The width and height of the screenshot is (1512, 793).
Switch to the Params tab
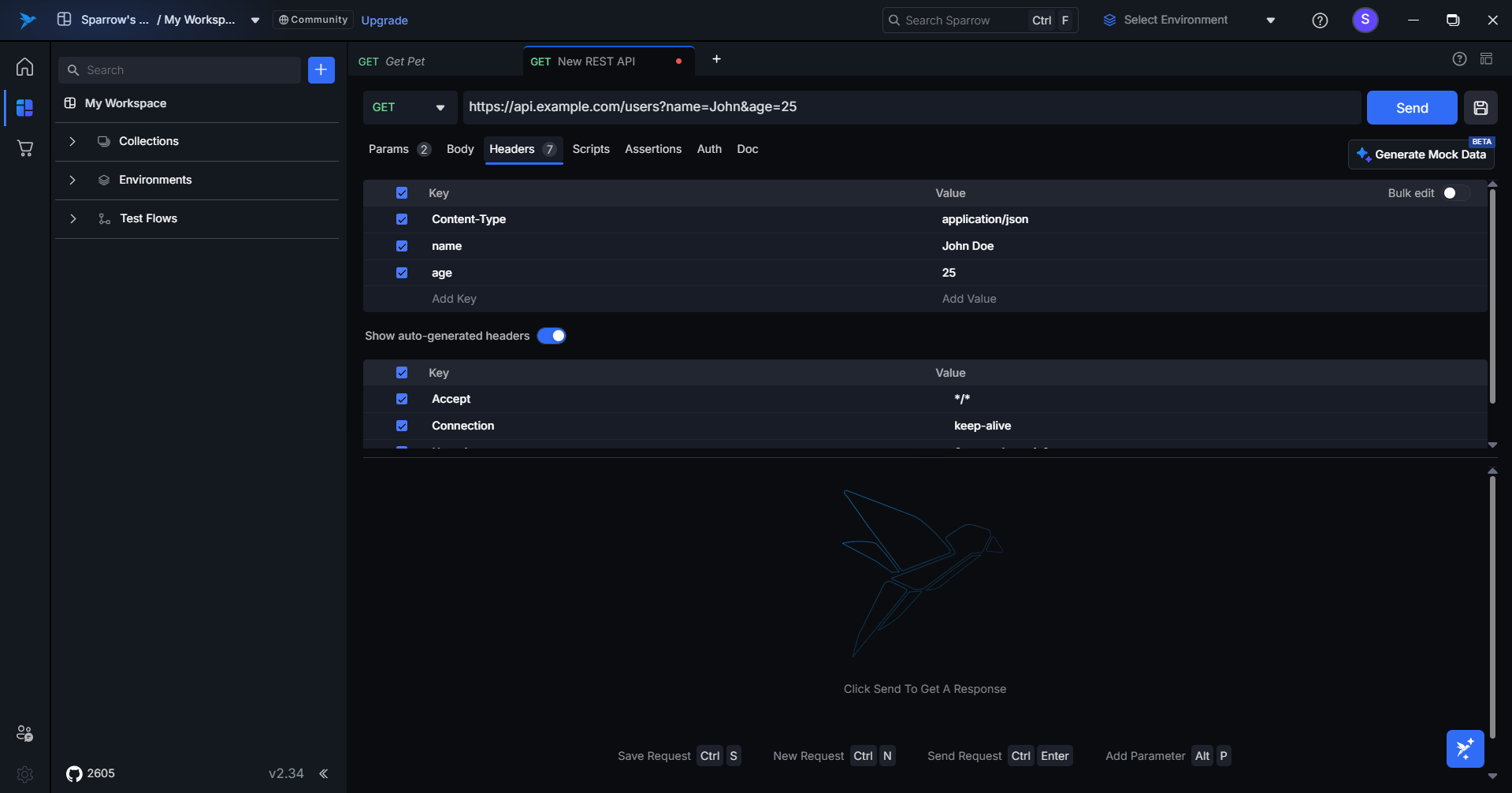click(388, 149)
